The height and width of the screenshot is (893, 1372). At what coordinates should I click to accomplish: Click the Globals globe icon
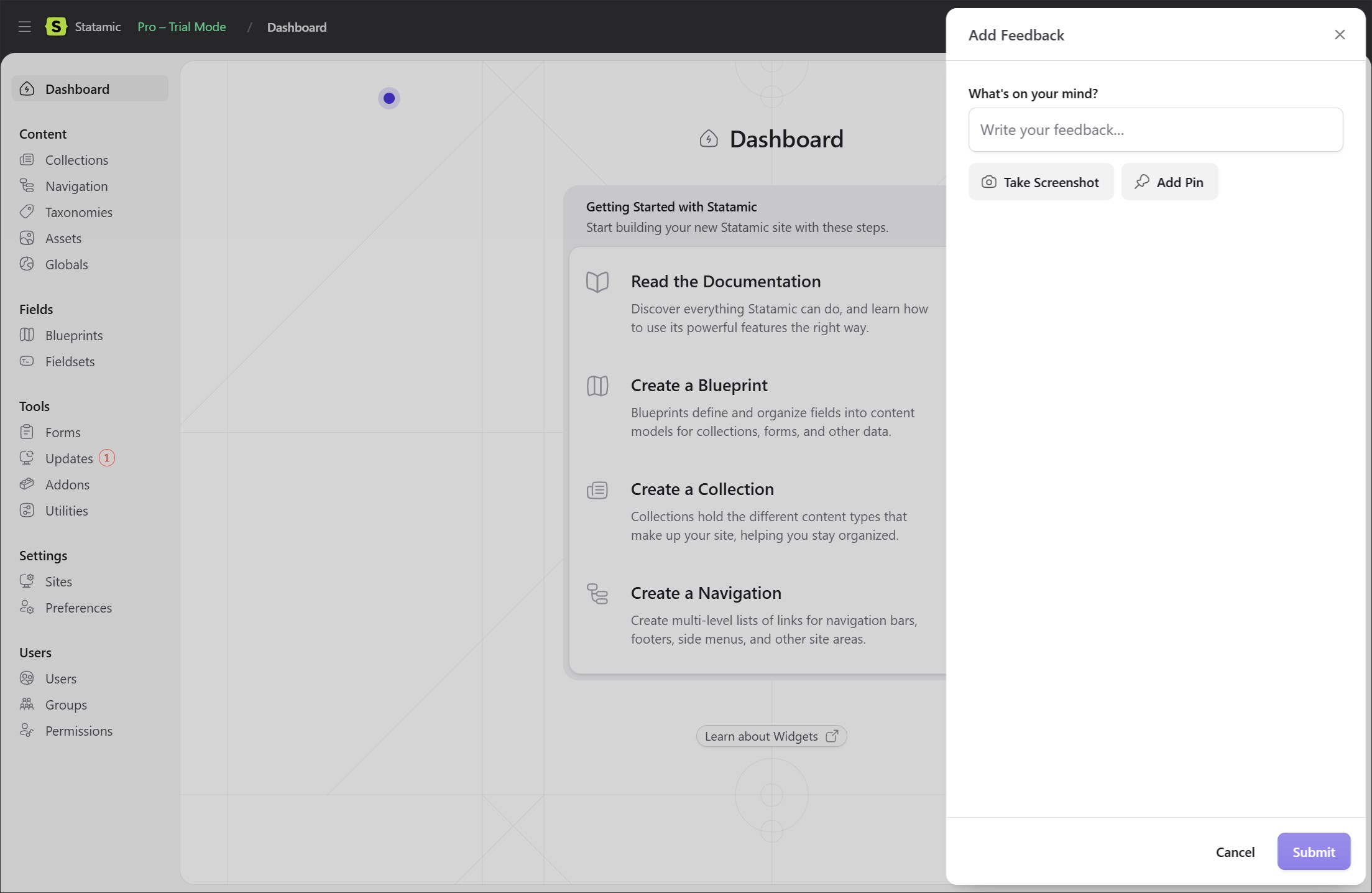coord(27,264)
